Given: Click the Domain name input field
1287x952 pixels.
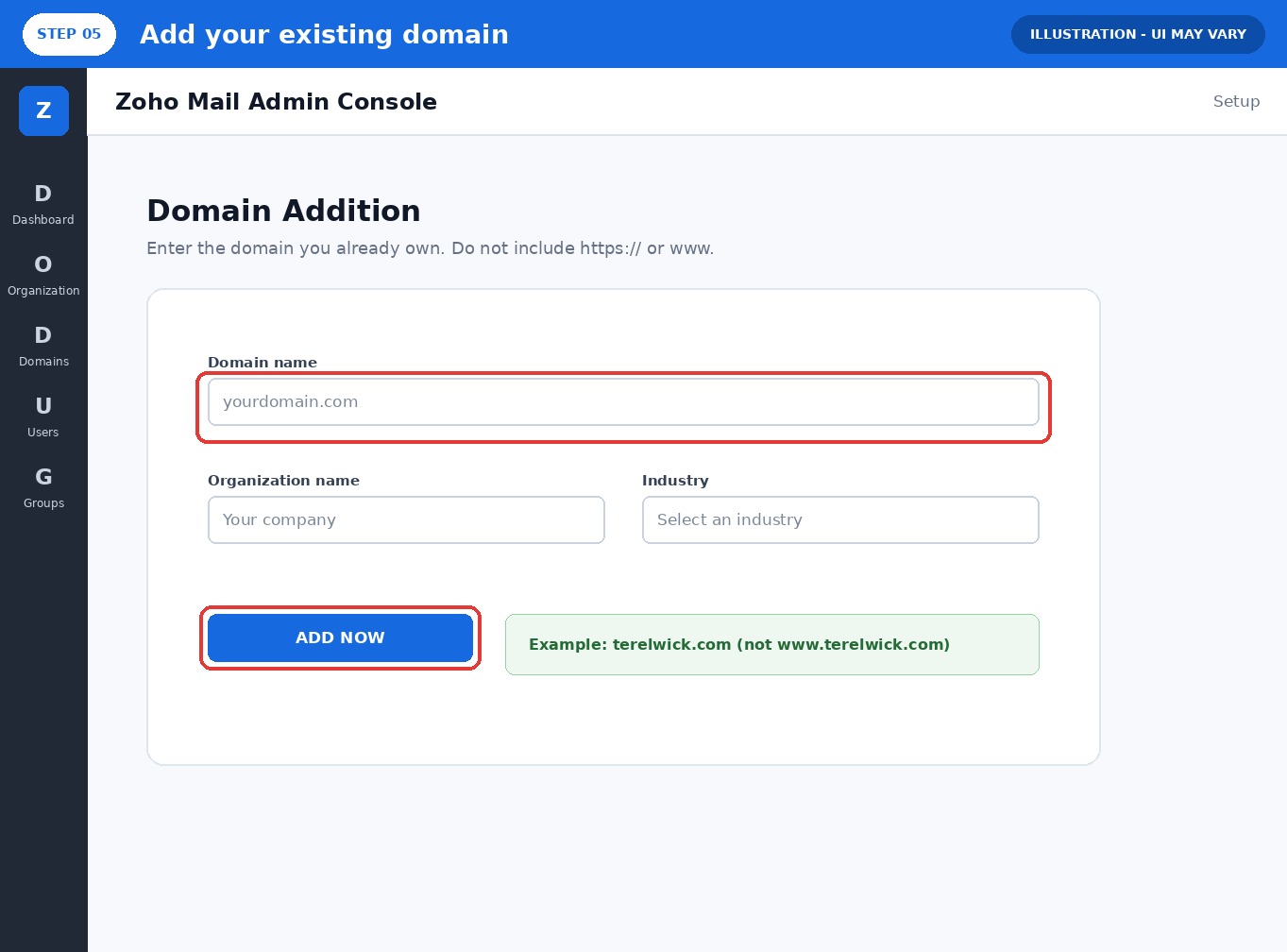Looking at the screenshot, I should click(x=623, y=402).
